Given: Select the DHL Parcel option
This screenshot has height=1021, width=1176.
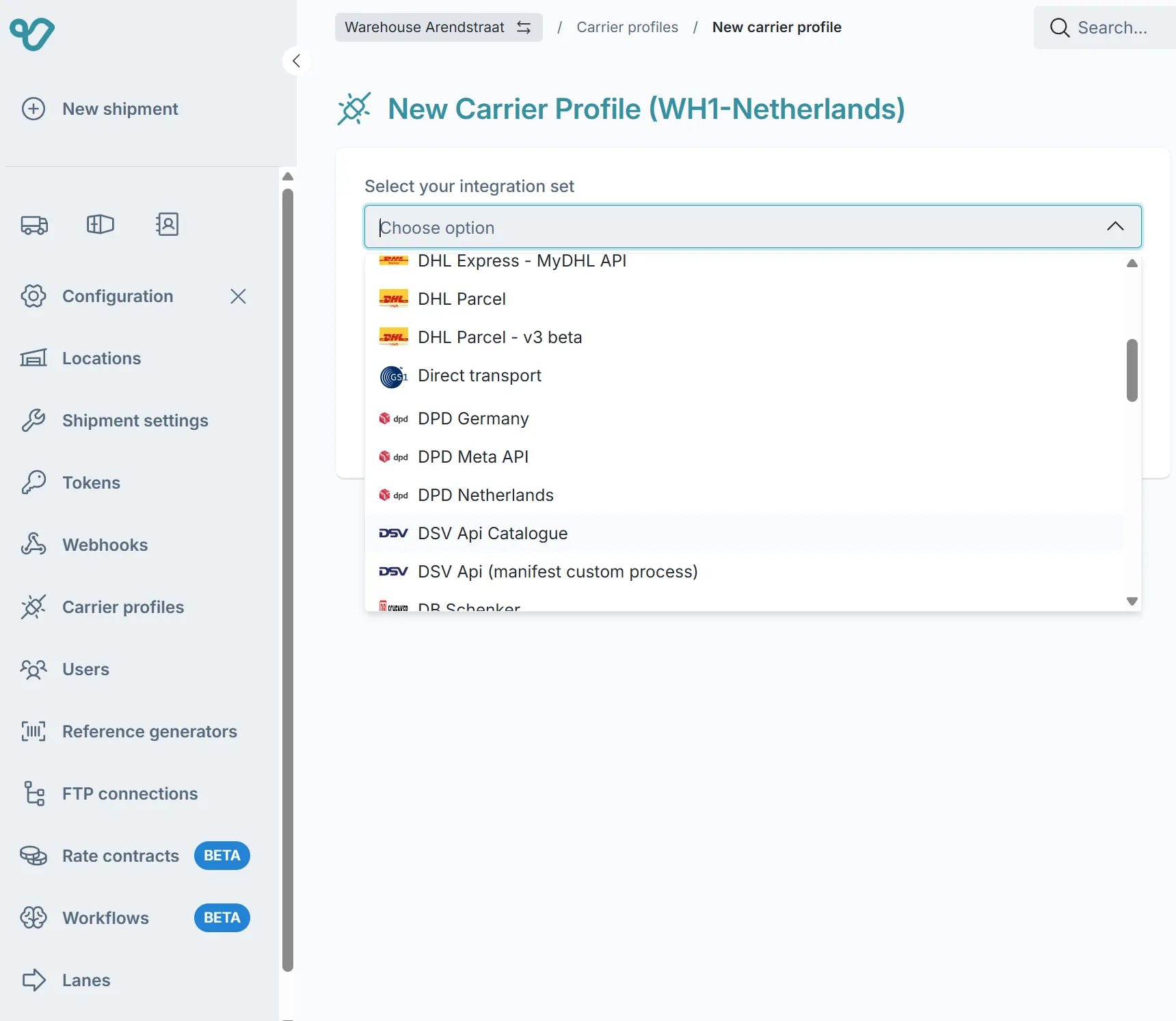Looking at the screenshot, I should 745,299.
